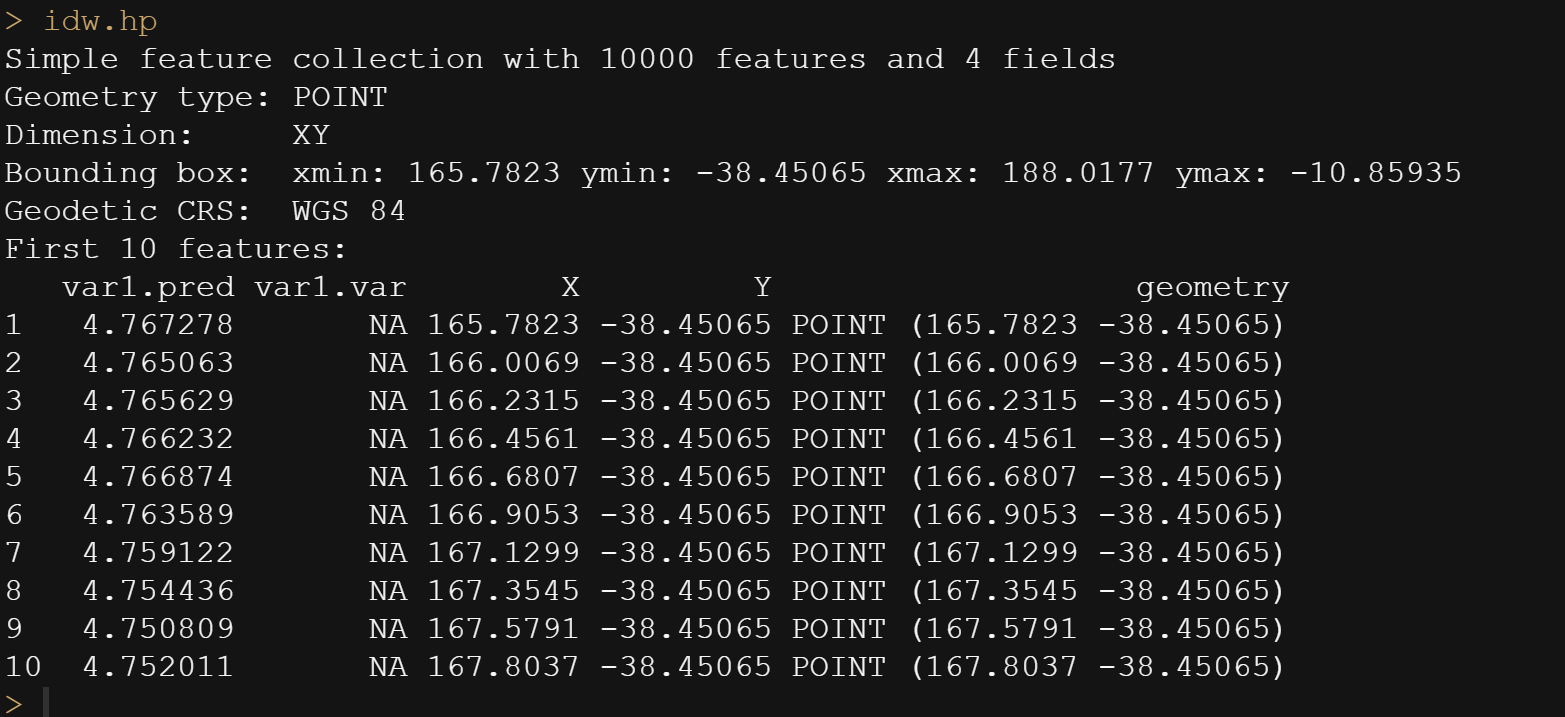Screen dimensions: 1565x717
Task: Click the NA value in row 5
Action: pos(388,477)
